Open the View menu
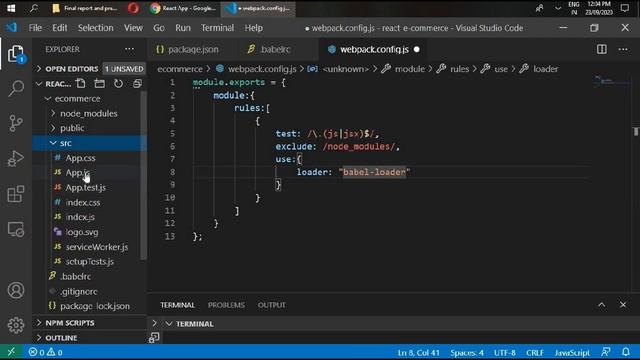 [133, 28]
